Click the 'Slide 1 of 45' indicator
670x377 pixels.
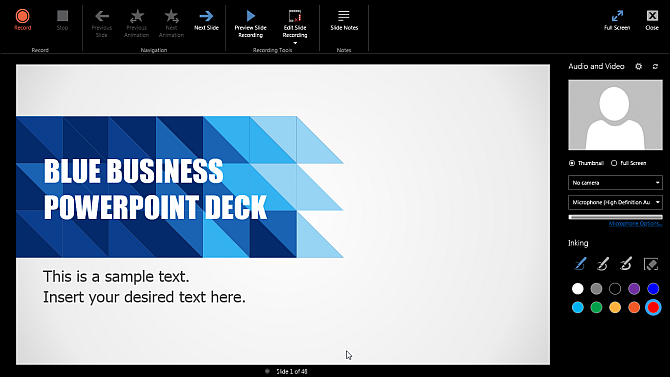coord(292,371)
